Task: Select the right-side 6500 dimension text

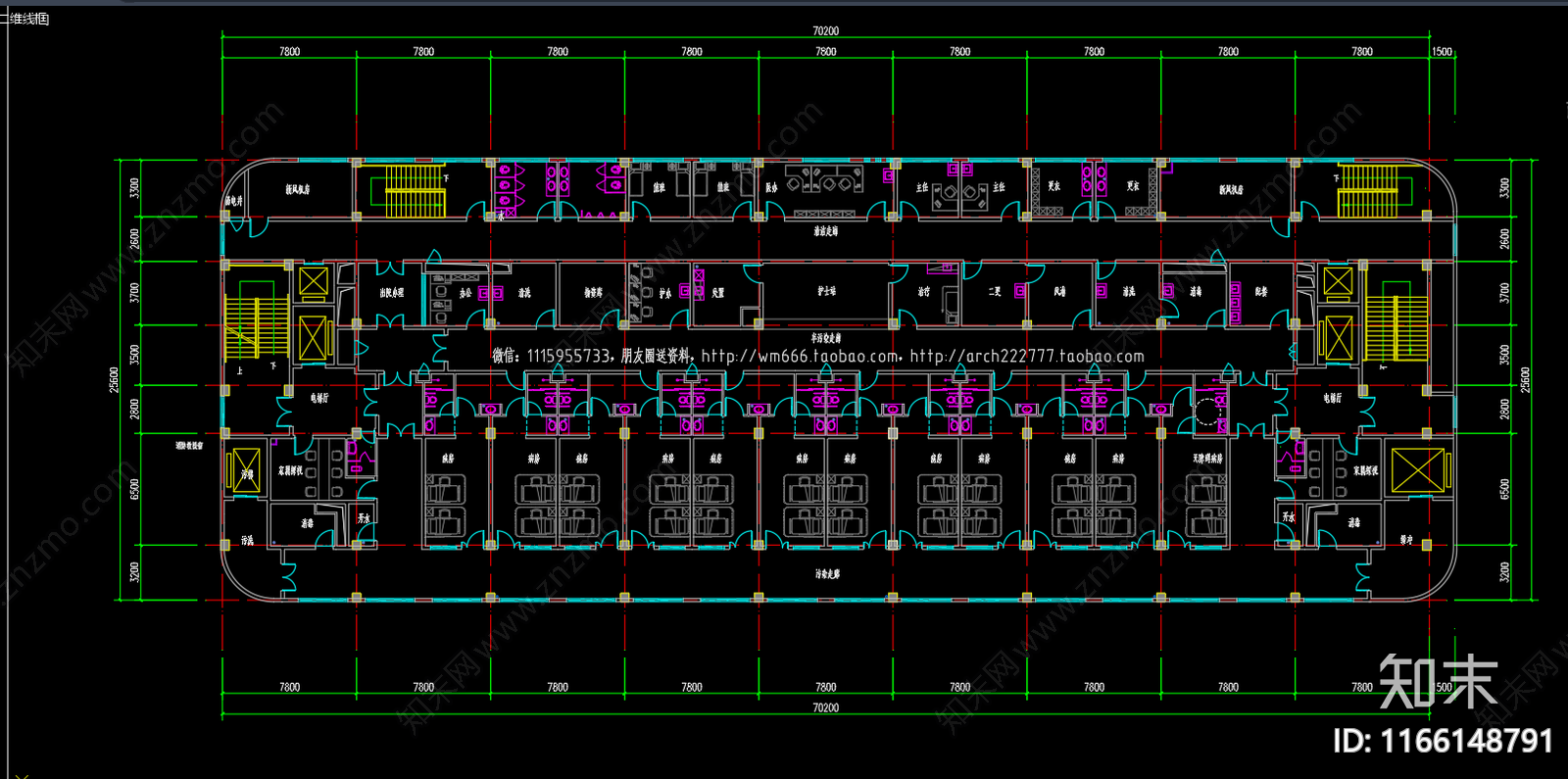Action: 1505,488
